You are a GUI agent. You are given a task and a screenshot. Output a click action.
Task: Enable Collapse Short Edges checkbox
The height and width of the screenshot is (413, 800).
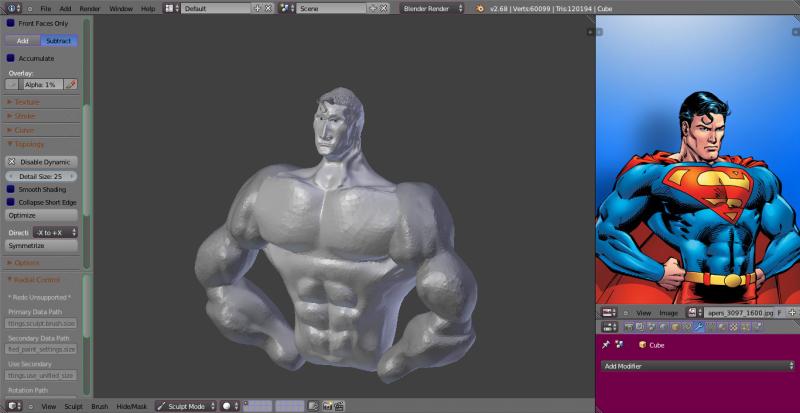[11, 202]
